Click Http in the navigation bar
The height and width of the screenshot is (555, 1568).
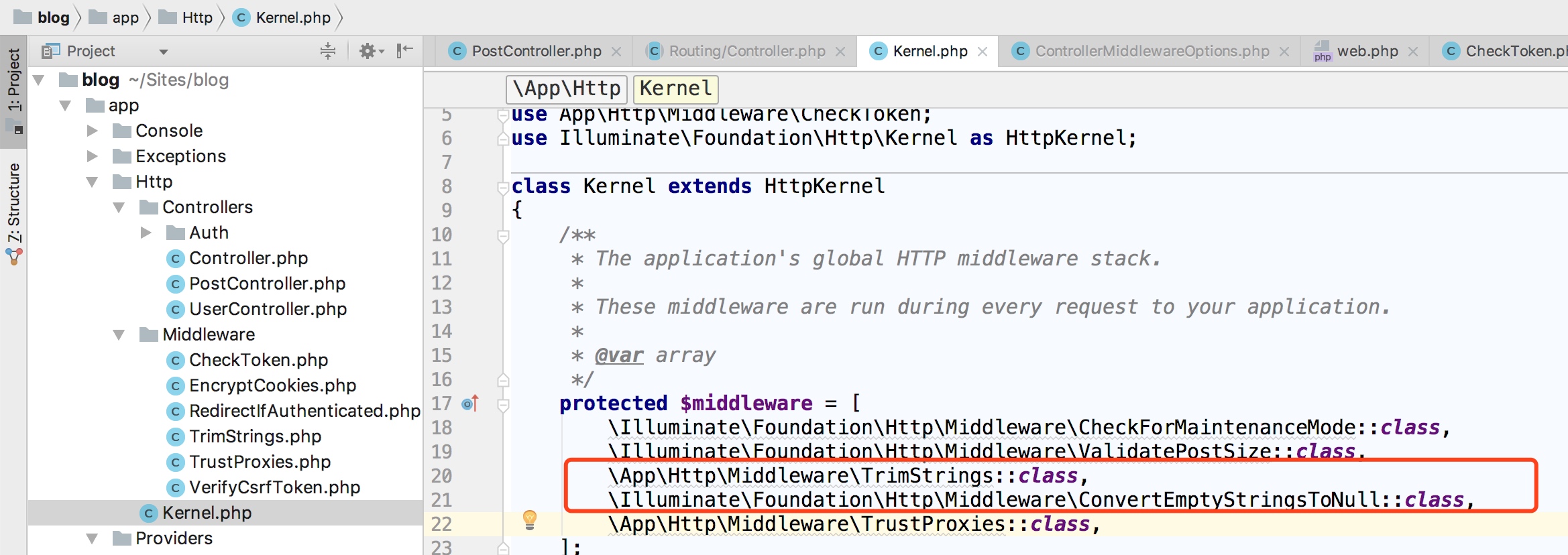[197, 17]
